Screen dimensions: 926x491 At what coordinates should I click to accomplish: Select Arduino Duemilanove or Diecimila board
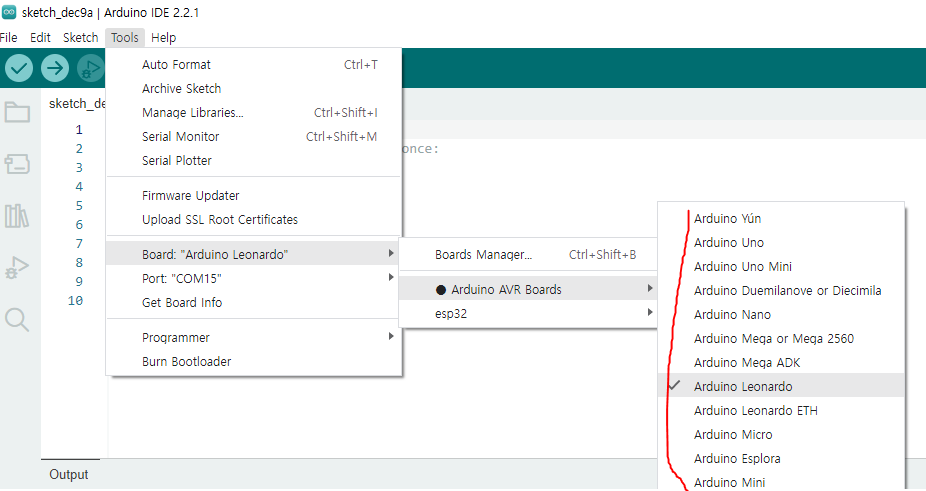coord(781,291)
